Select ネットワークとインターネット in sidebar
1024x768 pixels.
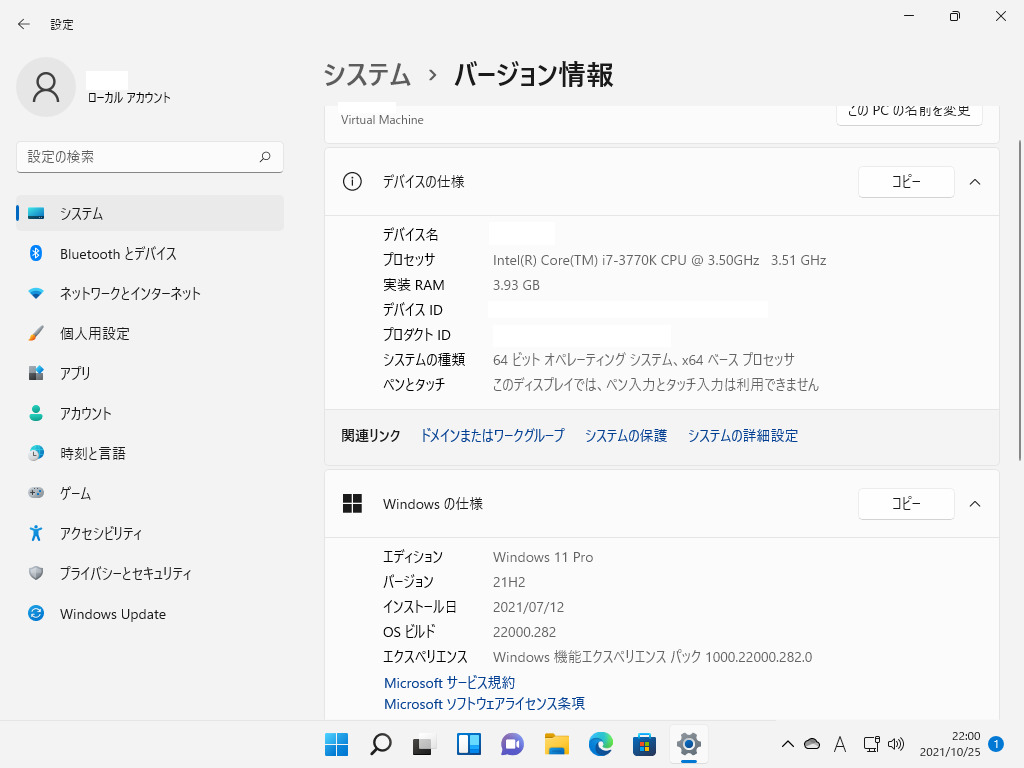(x=130, y=294)
